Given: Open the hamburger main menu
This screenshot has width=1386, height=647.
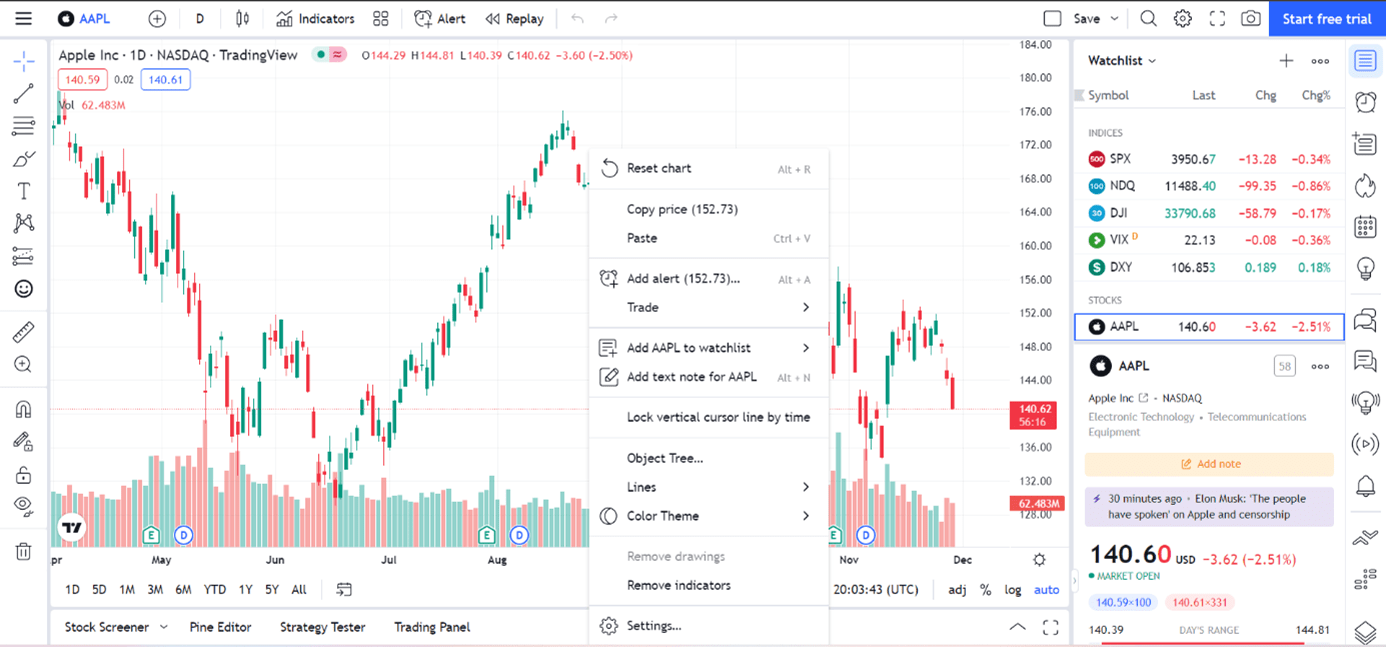Looking at the screenshot, I should pyautogui.click(x=23, y=18).
